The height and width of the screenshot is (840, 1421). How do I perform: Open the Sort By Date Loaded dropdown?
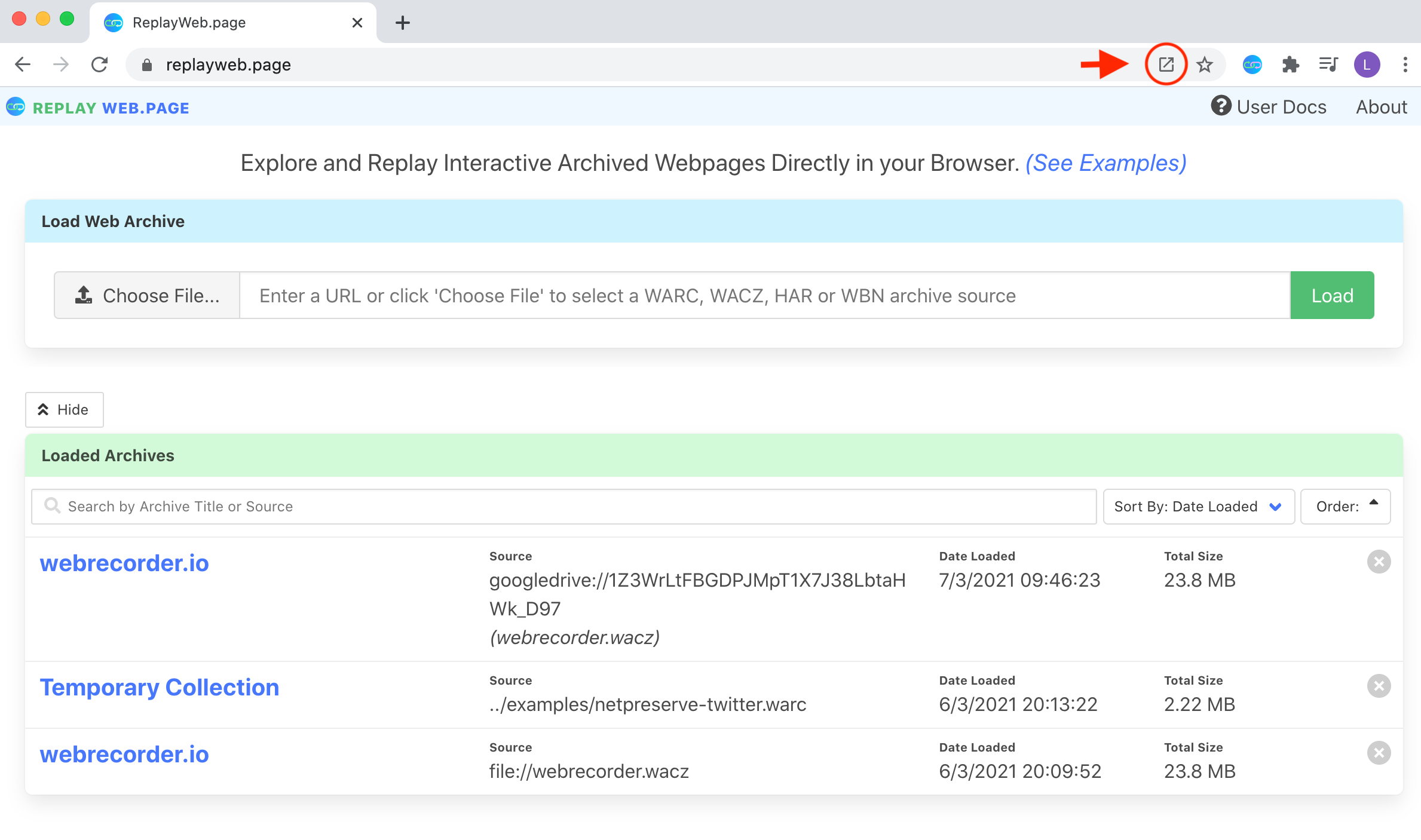[x=1198, y=507]
